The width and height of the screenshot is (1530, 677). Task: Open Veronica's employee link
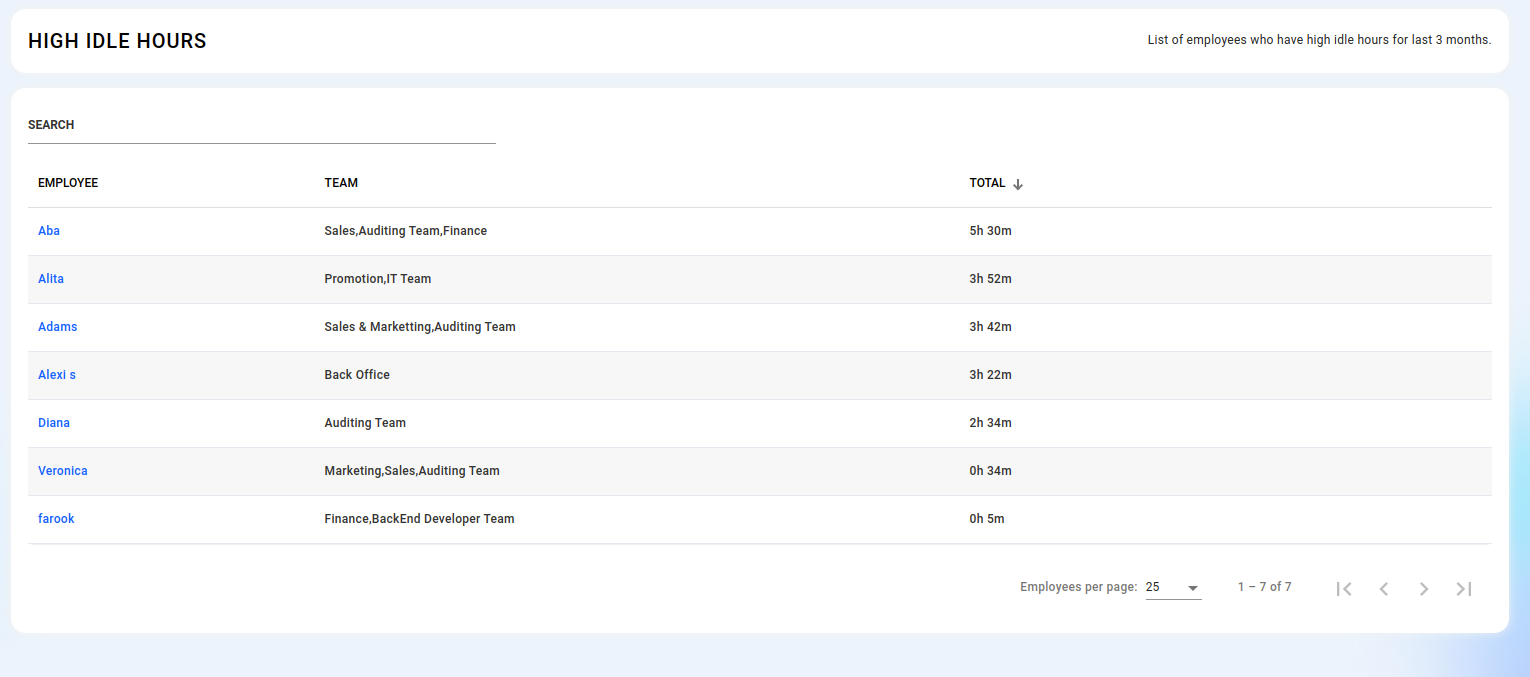coord(63,471)
